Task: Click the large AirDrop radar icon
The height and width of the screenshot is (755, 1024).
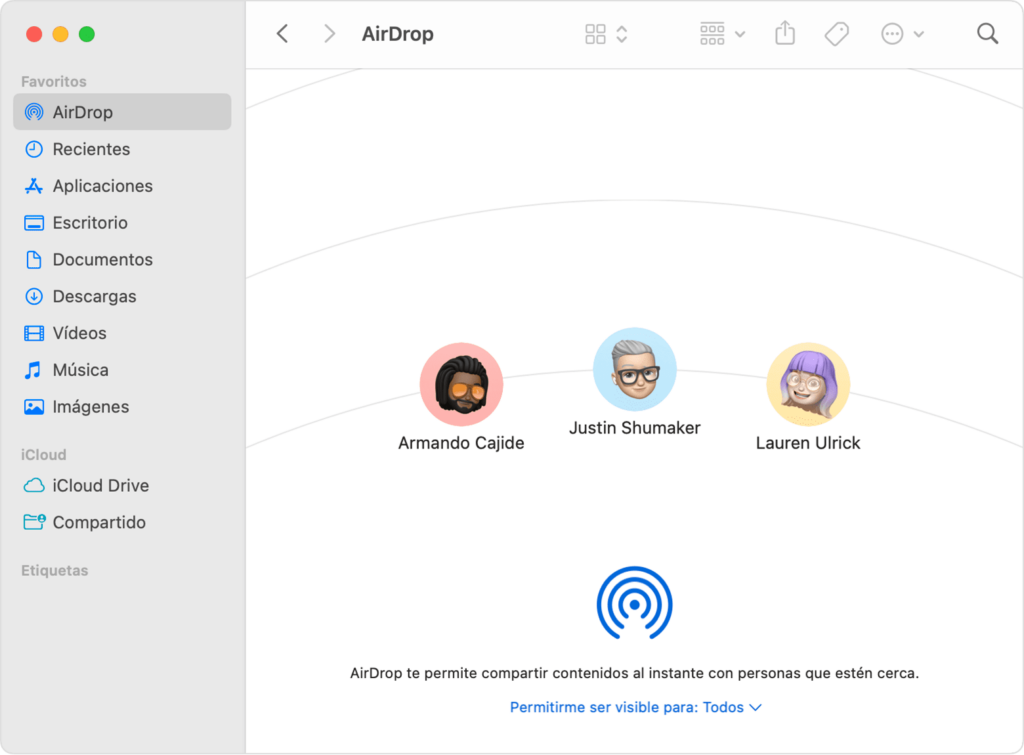Action: (634, 604)
